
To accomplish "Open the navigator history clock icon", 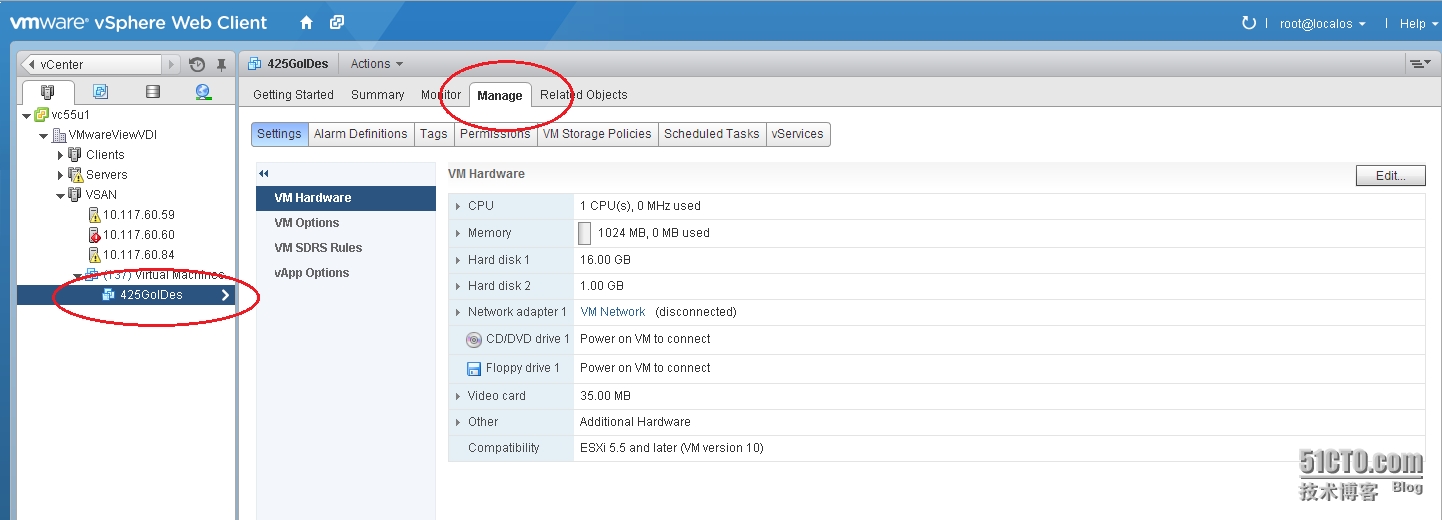I will [197, 65].
